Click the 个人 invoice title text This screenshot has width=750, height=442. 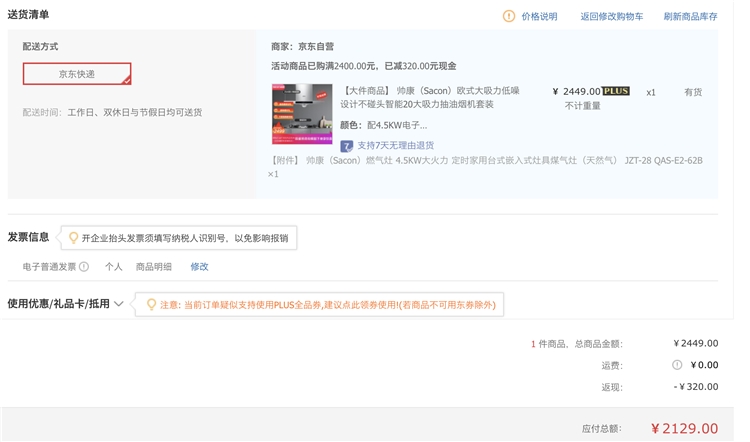[x=114, y=267]
